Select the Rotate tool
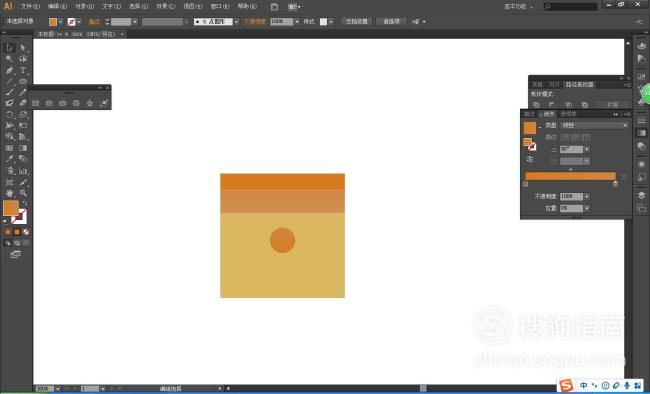This screenshot has height=394, width=650. pos(9,114)
